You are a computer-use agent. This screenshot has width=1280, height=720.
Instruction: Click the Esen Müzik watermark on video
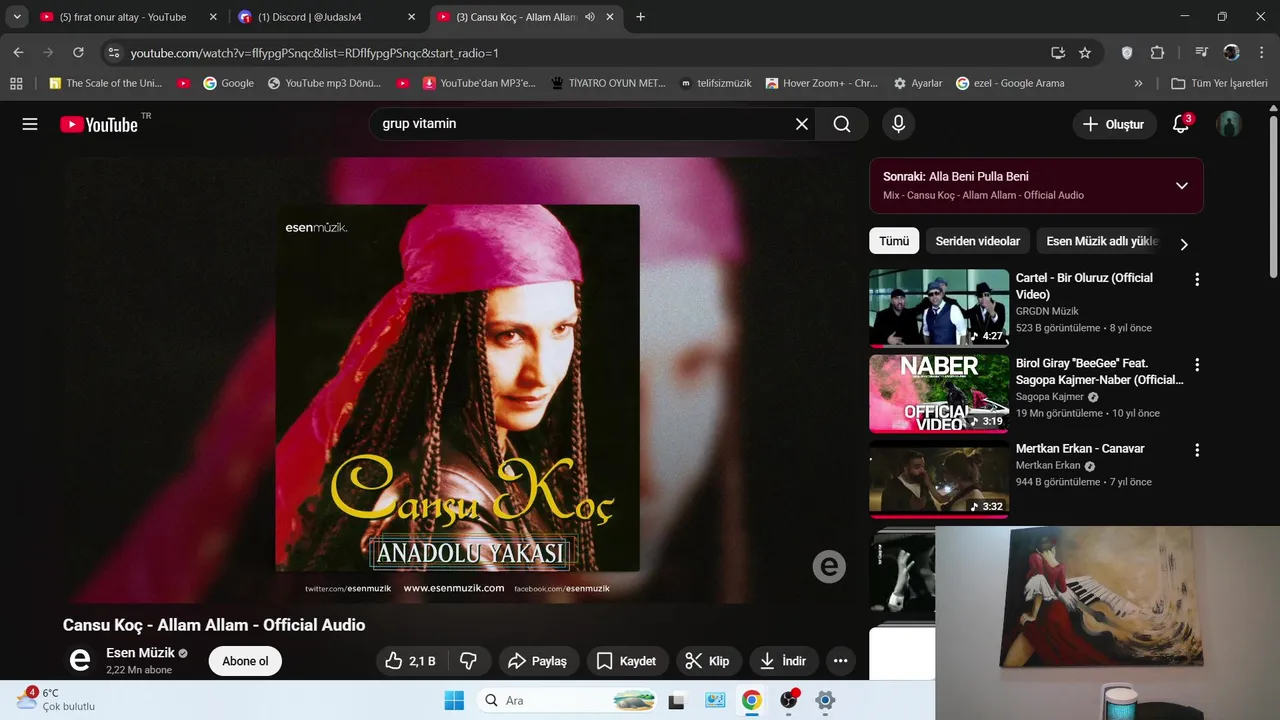(x=829, y=567)
